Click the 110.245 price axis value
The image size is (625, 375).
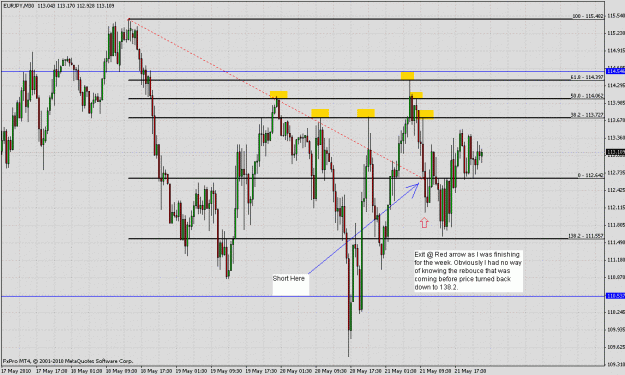tap(616, 312)
